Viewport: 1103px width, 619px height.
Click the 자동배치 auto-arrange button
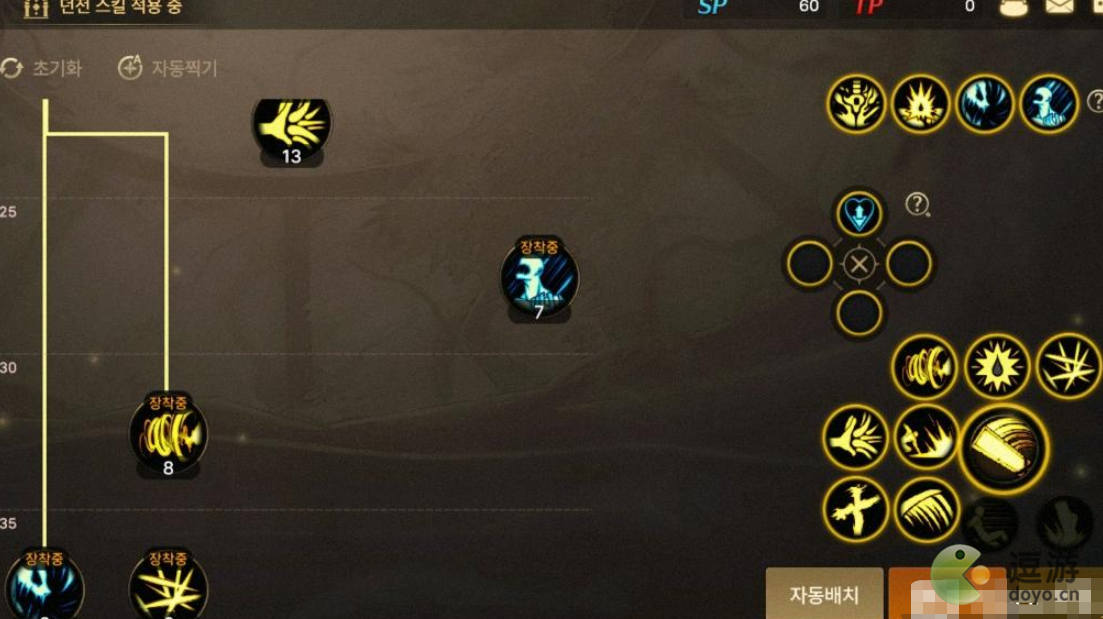tap(824, 594)
